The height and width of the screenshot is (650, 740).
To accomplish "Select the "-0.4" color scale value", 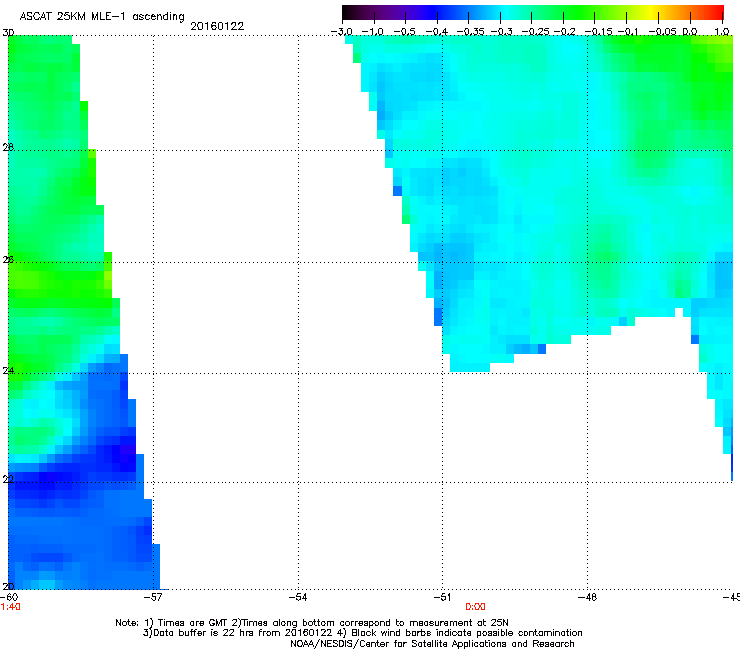I will tap(437, 32).
